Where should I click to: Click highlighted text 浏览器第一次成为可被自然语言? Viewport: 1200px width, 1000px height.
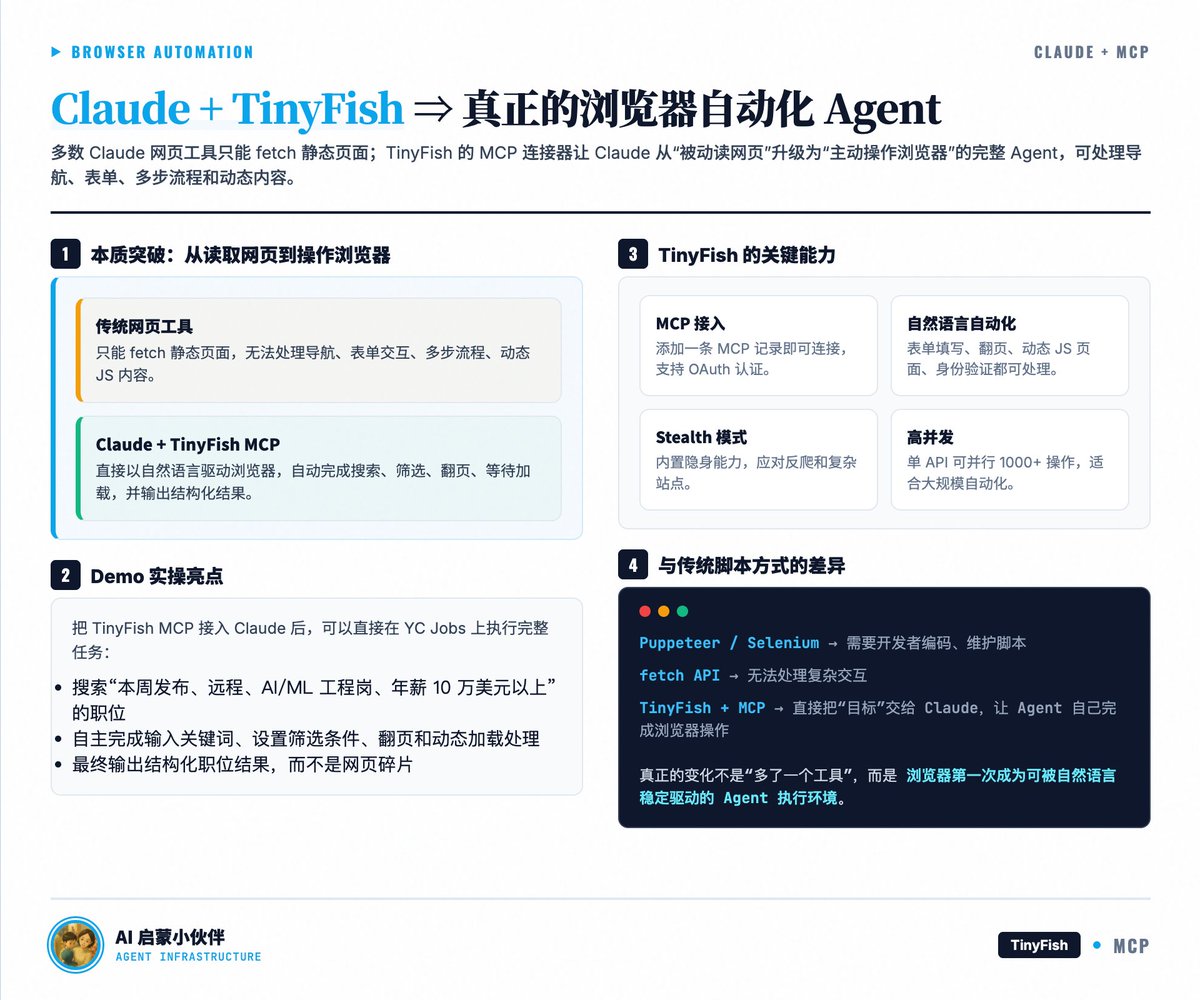1011,774
